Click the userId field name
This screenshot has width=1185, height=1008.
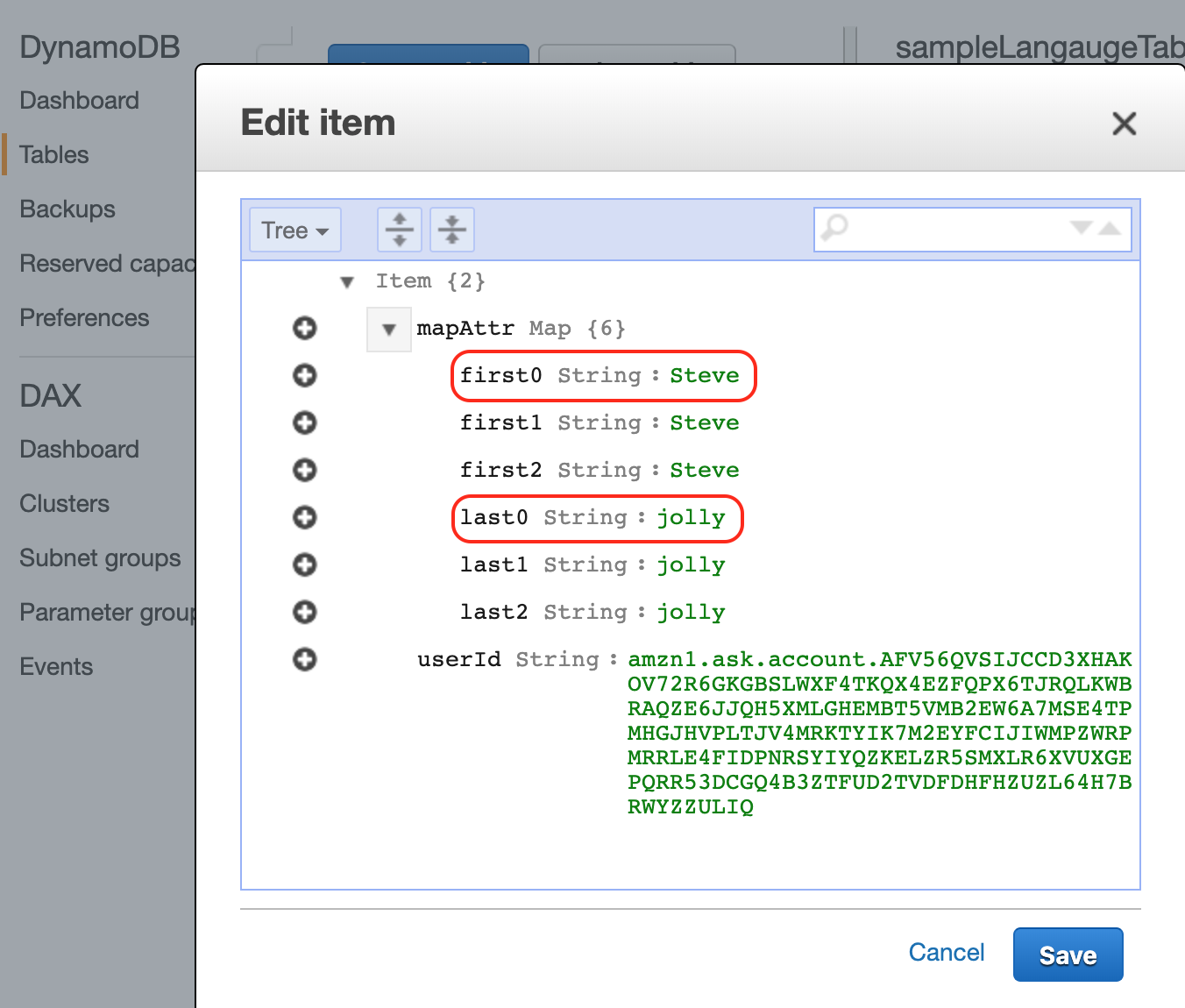[x=459, y=660]
